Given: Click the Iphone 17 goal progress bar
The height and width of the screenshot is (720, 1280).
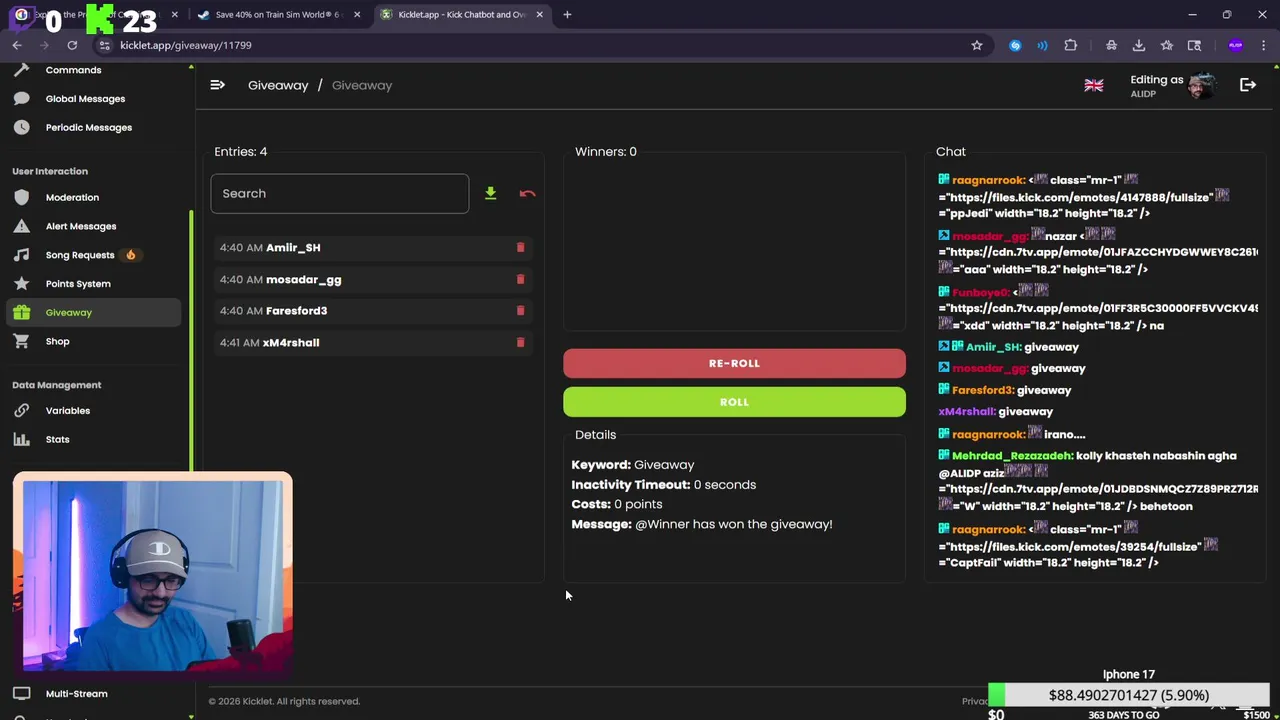Looking at the screenshot, I should pyautogui.click(x=1129, y=695).
